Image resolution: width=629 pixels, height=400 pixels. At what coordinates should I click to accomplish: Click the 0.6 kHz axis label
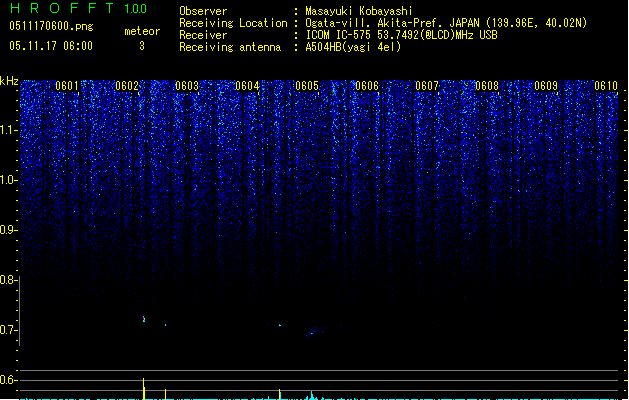(8, 380)
